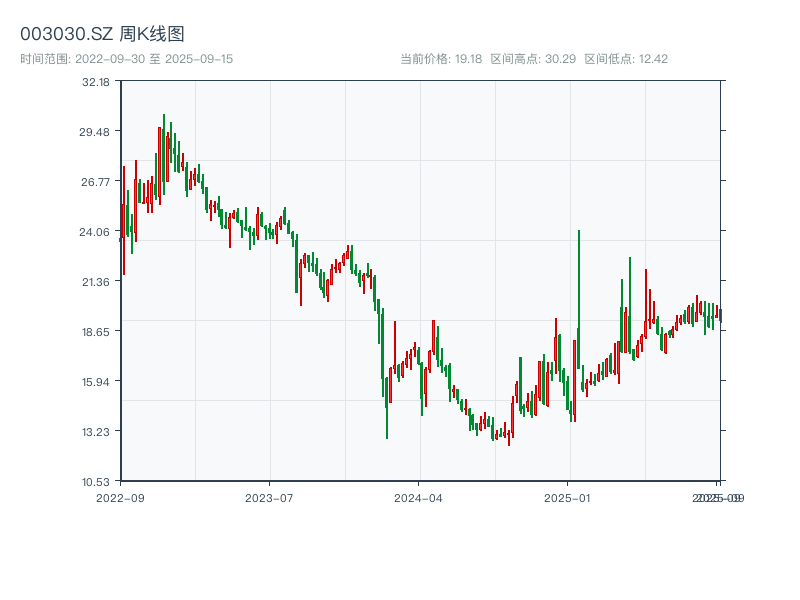Screen dimensions: 800x600
Task: Click the 15.94 y-axis price label
Action: point(96,381)
